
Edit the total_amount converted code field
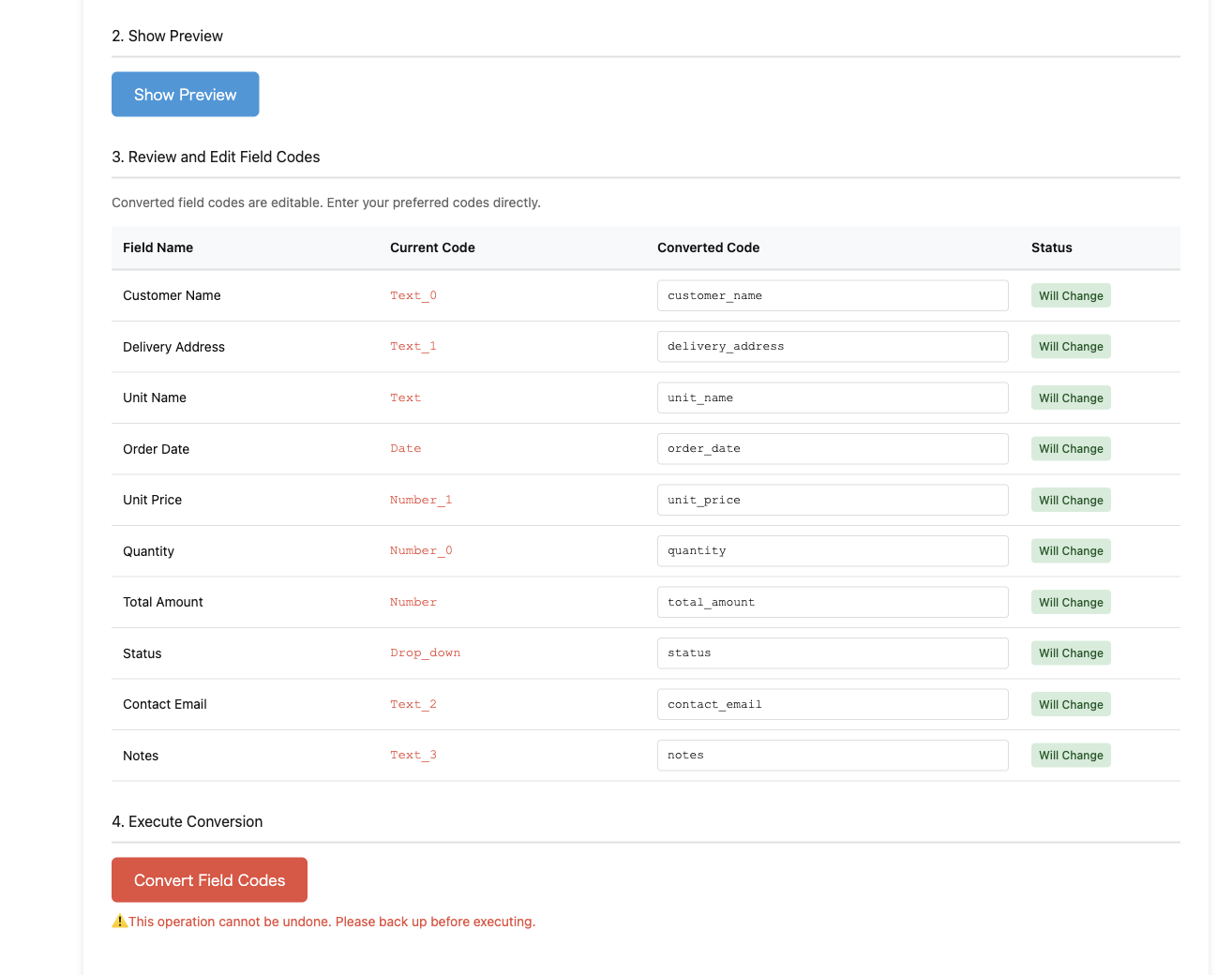pyautogui.click(x=833, y=602)
